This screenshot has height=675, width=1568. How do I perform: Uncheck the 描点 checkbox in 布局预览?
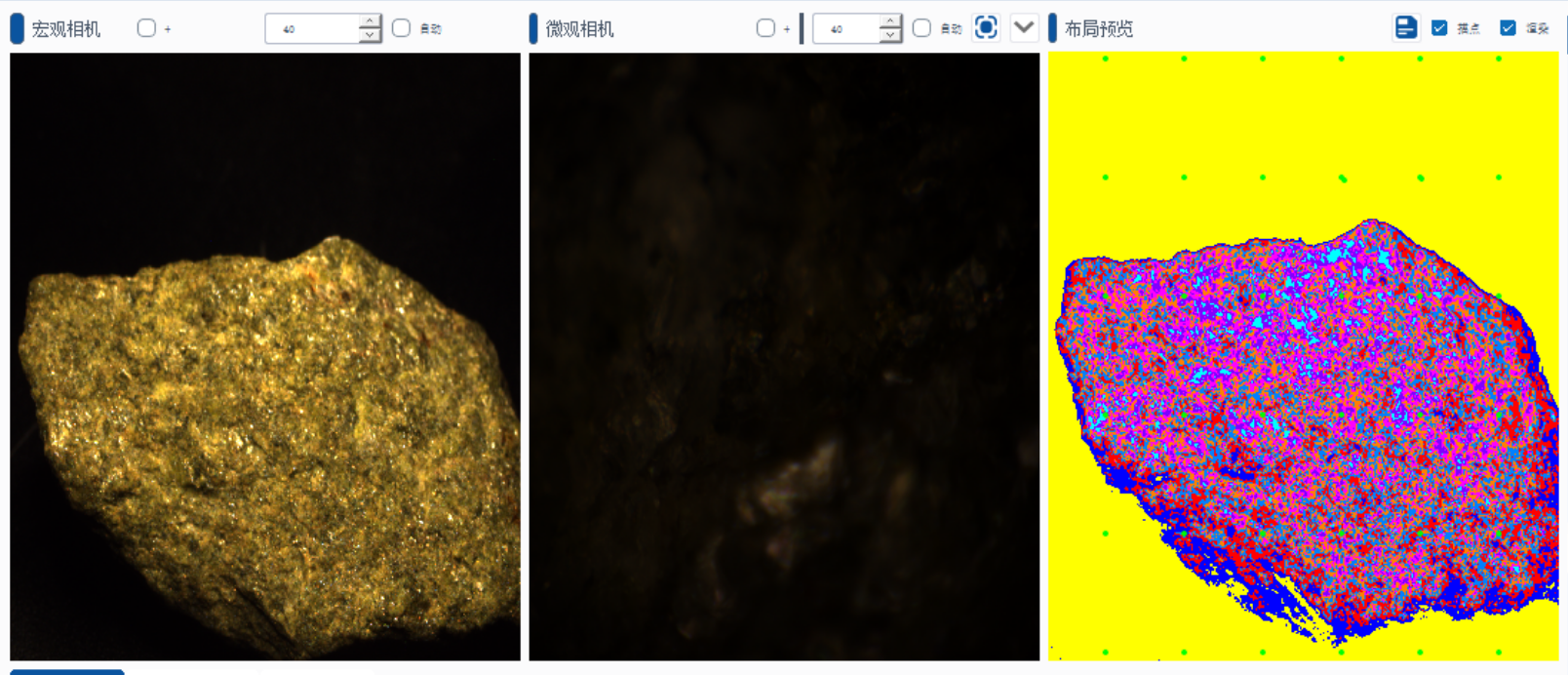coord(1439,28)
